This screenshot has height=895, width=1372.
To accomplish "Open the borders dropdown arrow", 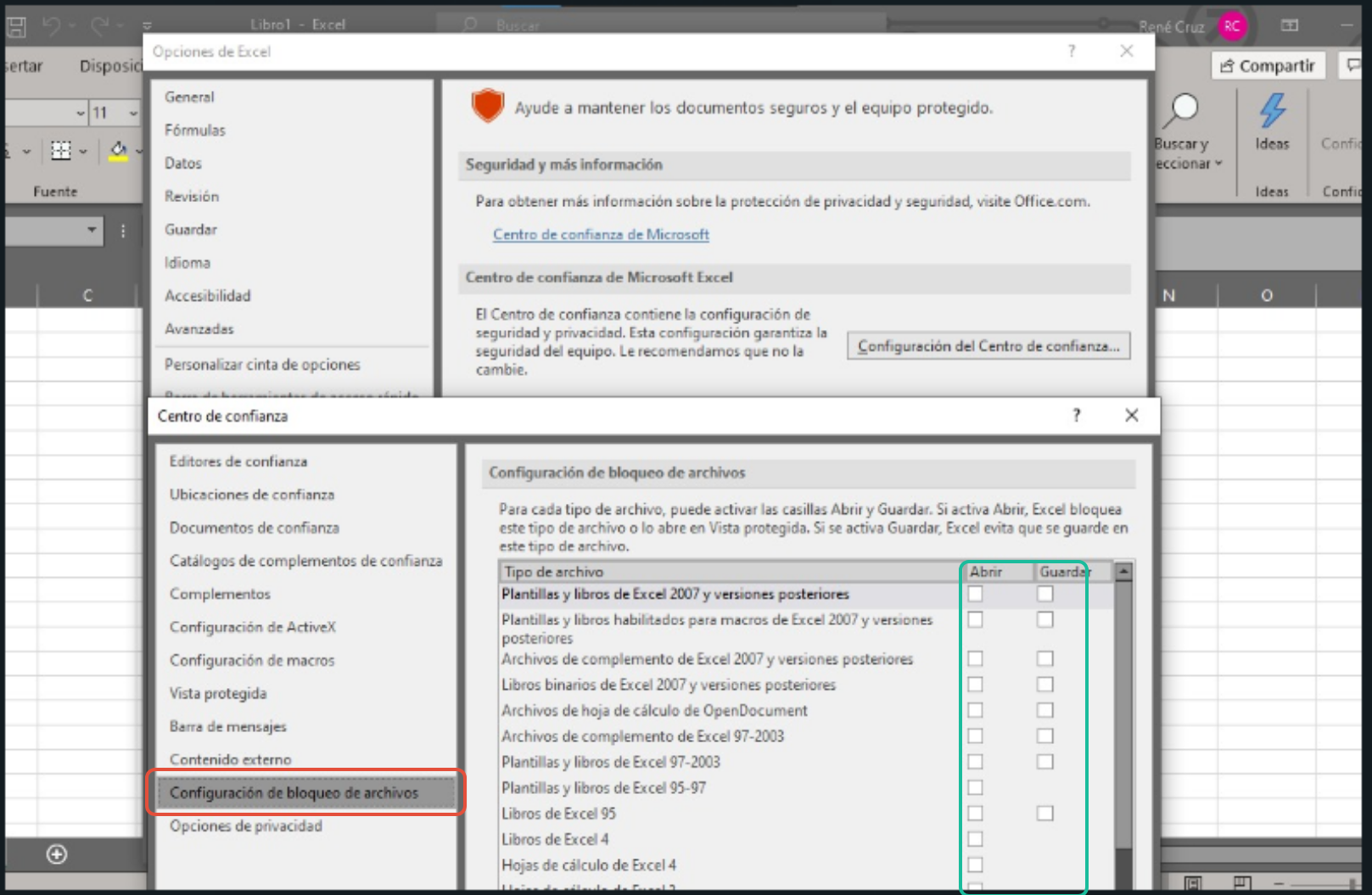I will (x=83, y=152).
